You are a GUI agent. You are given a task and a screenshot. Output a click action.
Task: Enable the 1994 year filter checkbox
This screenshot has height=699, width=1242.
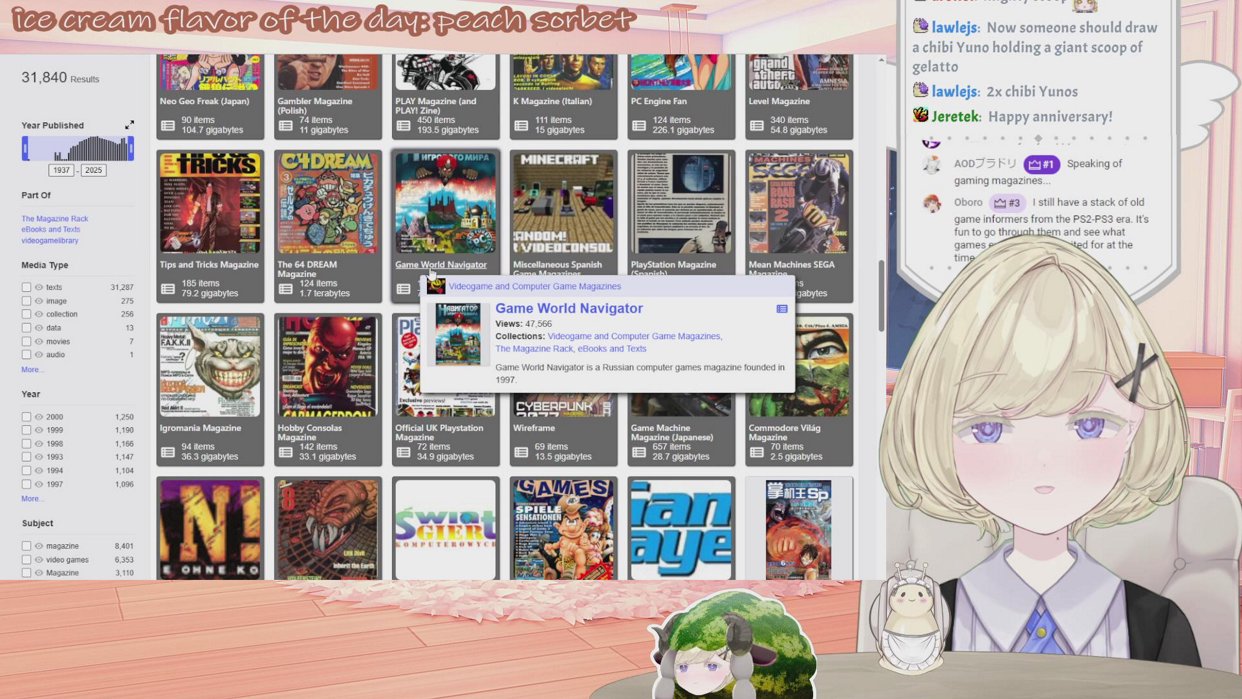[x=27, y=471]
